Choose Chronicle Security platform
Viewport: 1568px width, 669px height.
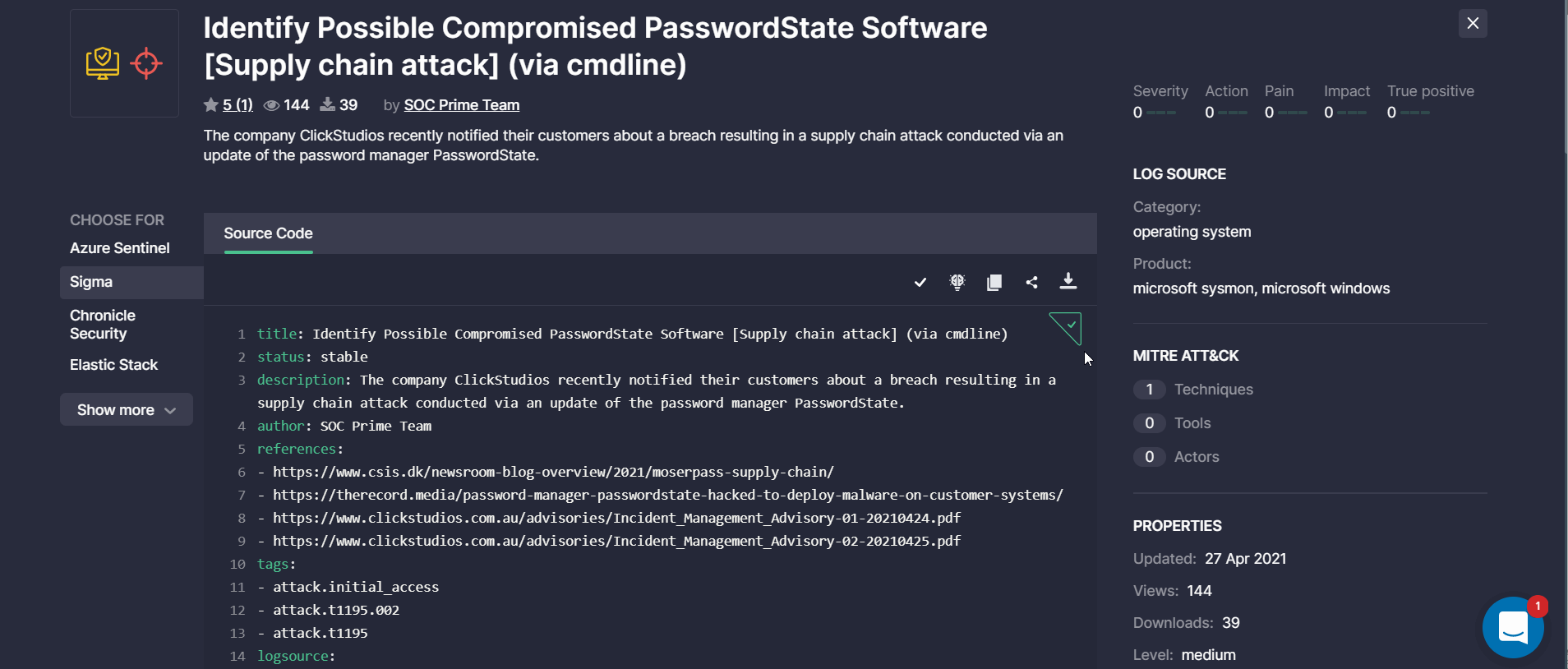(x=103, y=325)
